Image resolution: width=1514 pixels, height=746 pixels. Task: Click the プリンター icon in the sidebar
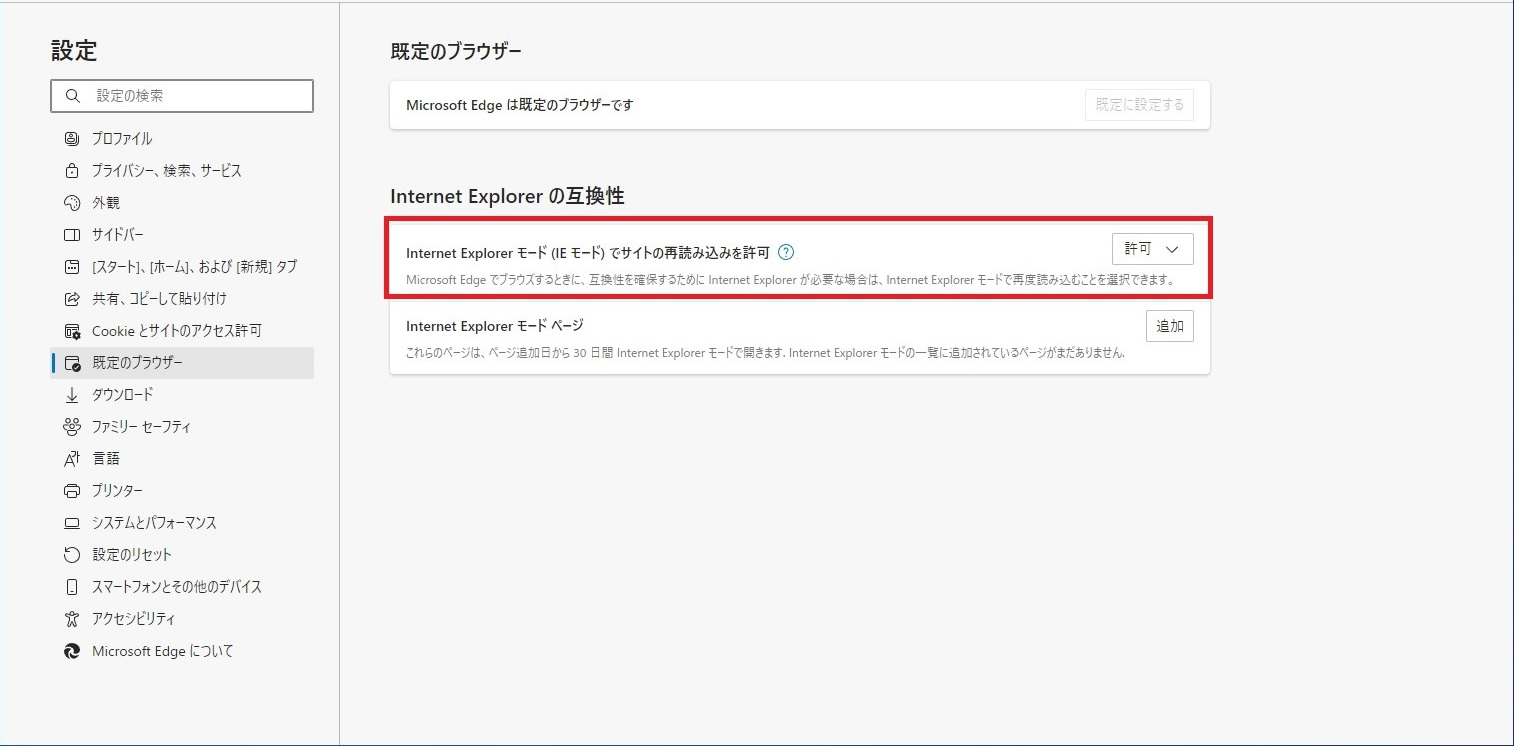[71, 491]
